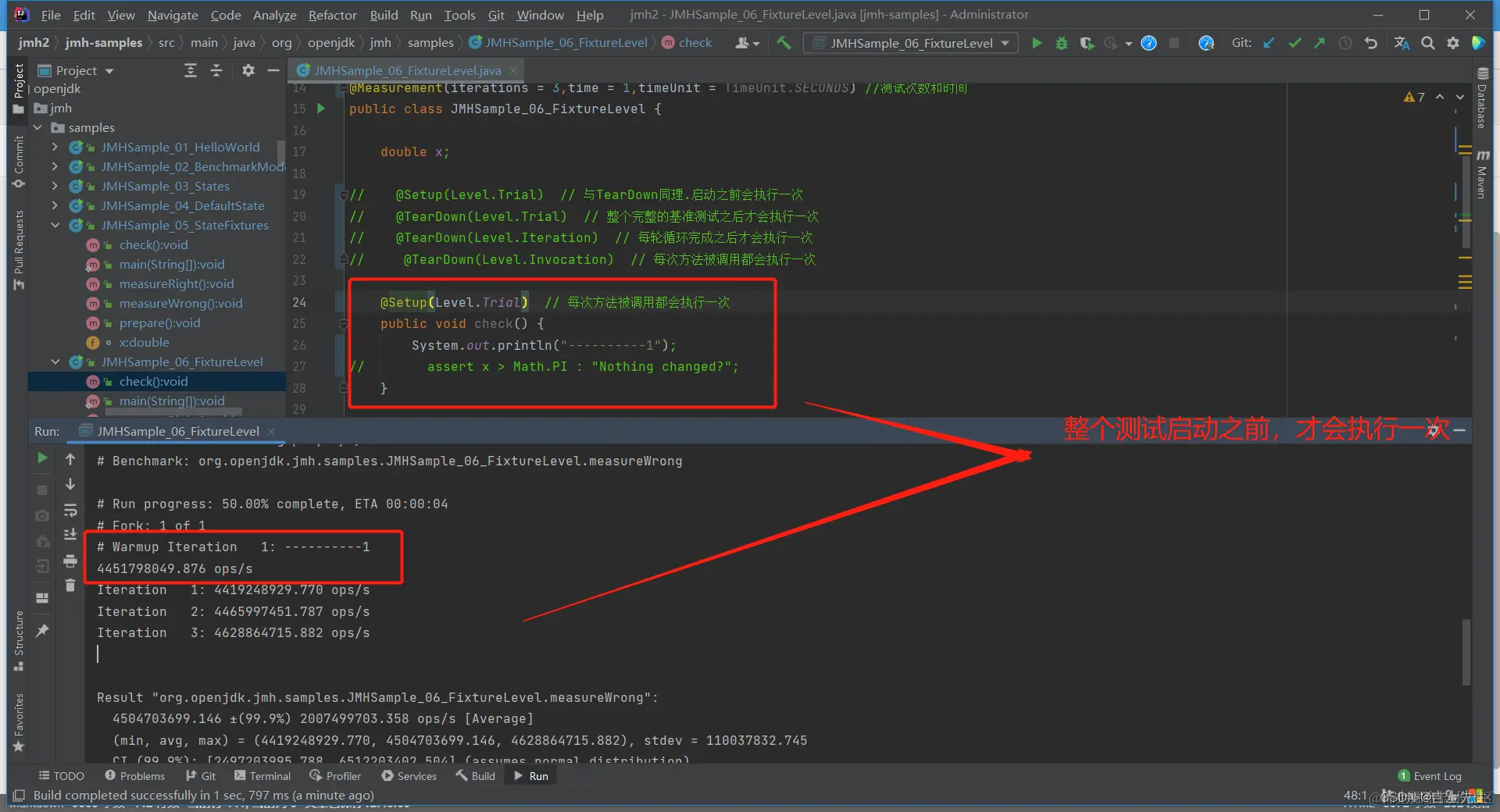Open the Profiler tool window

[335, 776]
